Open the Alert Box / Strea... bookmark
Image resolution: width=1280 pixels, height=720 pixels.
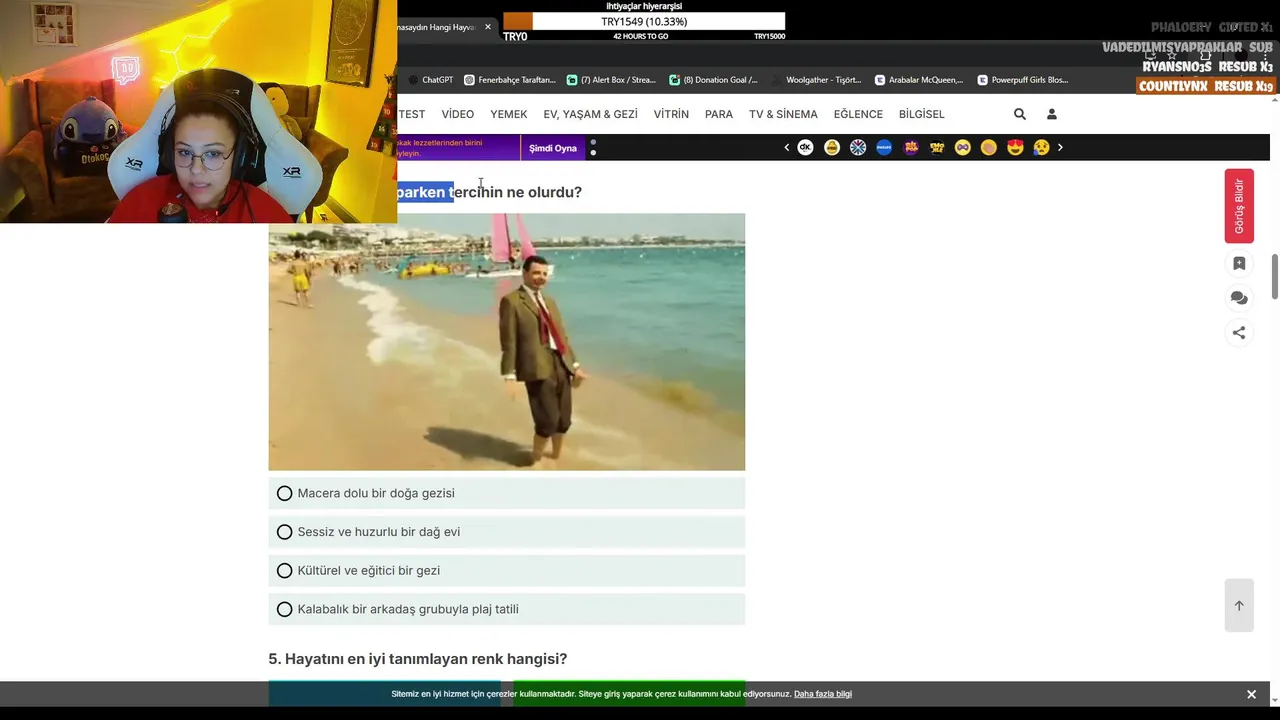pos(611,80)
